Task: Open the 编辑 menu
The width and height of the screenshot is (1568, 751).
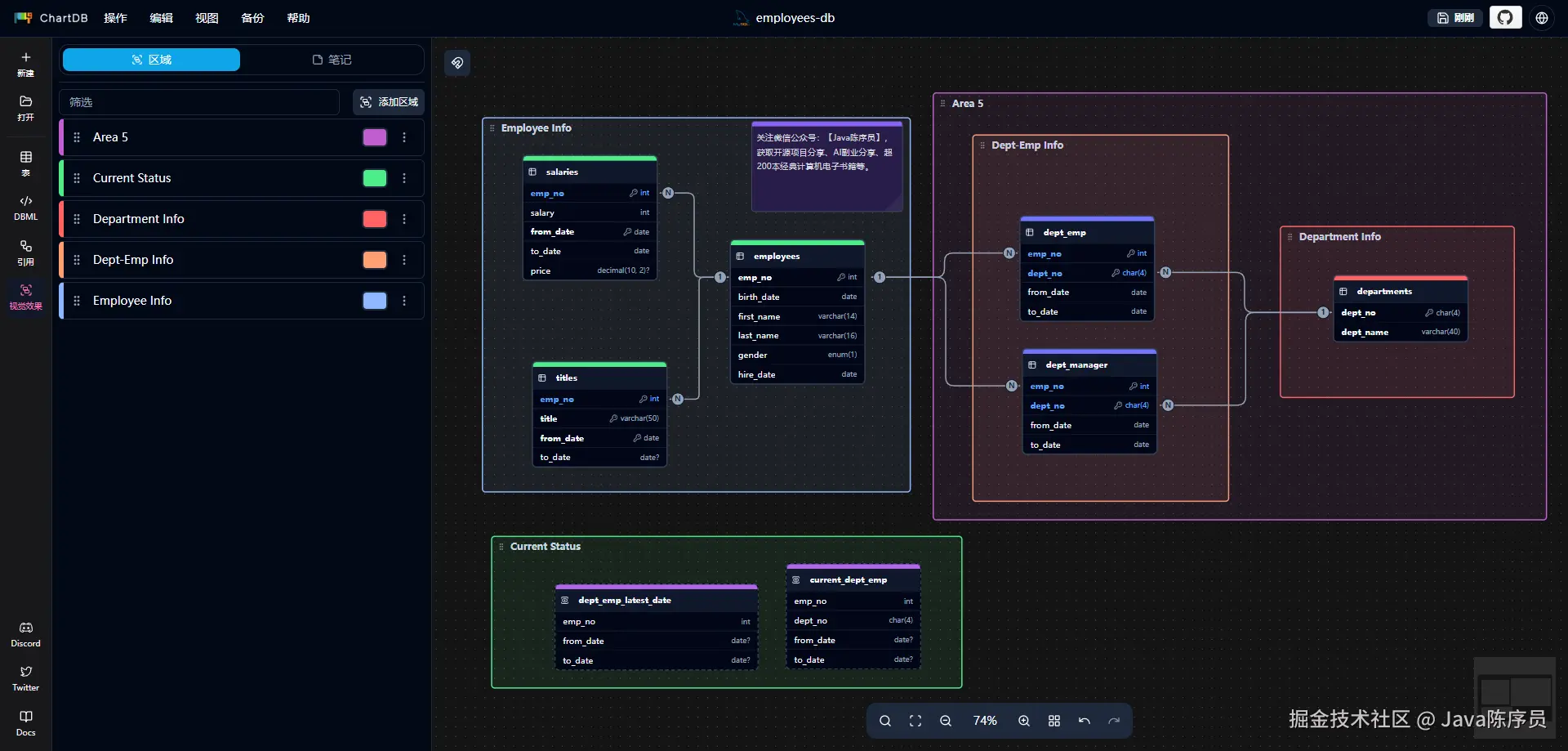Action: (x=161, y=18)
